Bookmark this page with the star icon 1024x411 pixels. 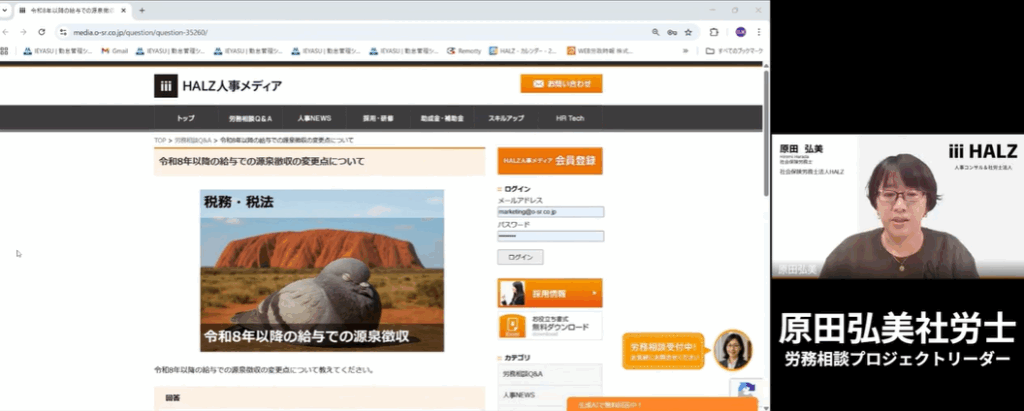coord(688,32)
